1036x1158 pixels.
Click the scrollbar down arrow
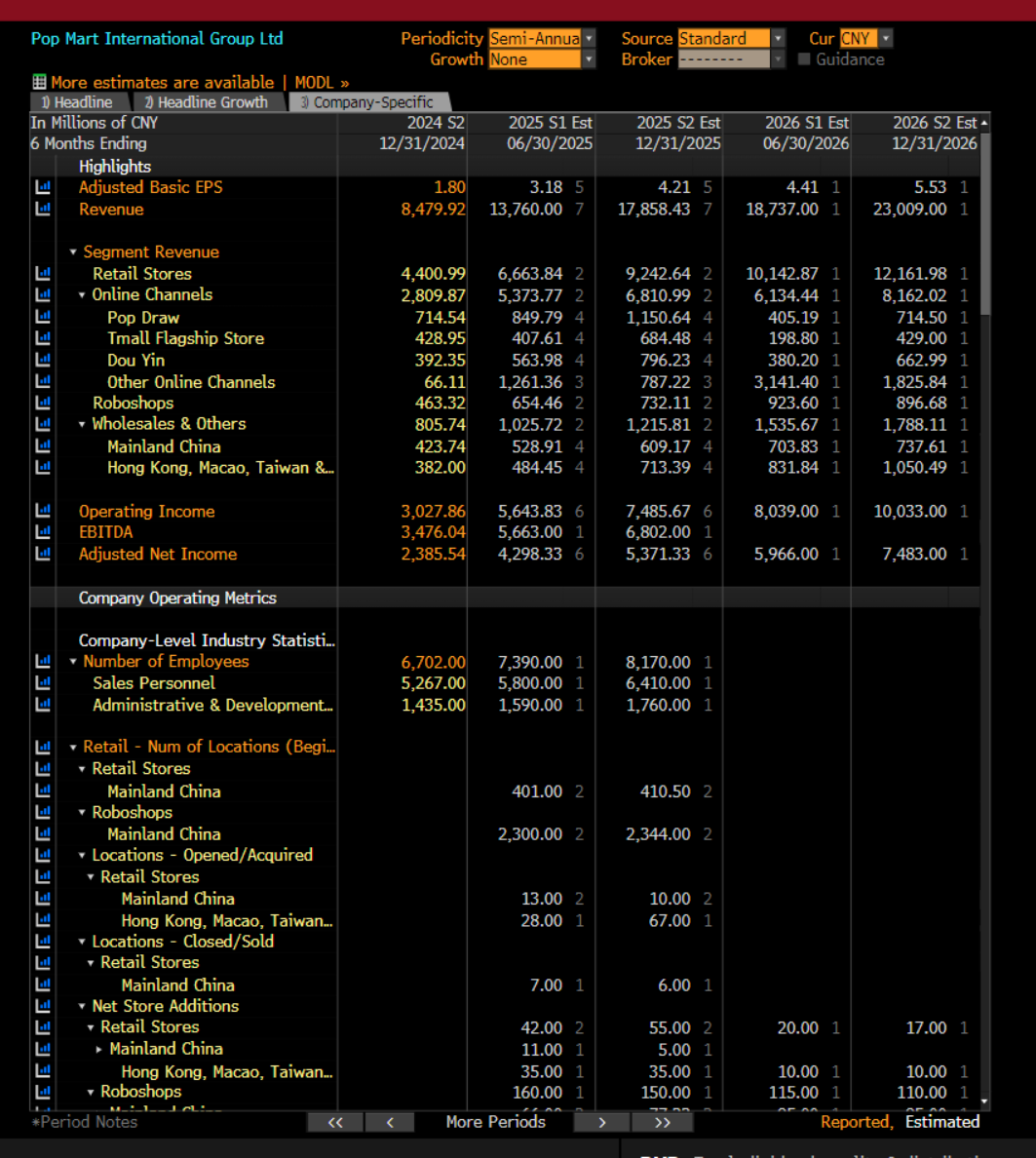click(x=985, y=1101)
